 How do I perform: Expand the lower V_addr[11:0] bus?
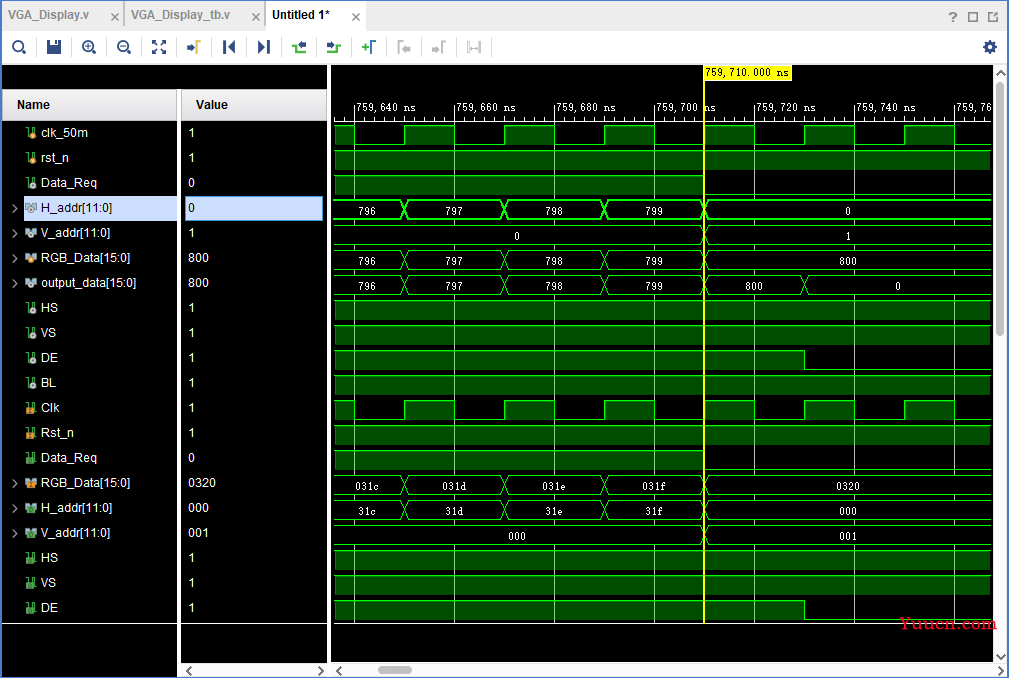point(14,533)
